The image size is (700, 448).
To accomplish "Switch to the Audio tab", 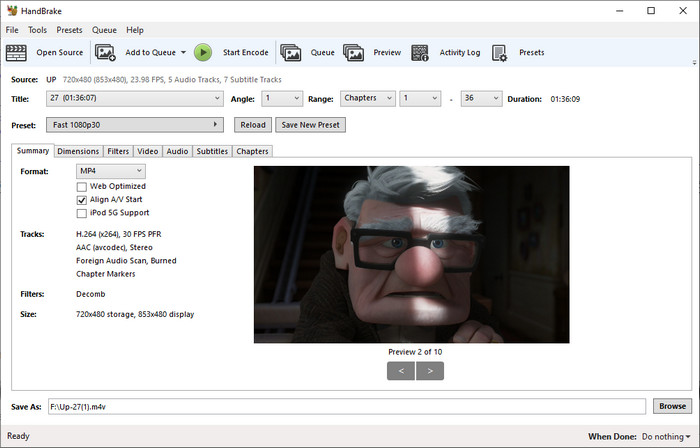I will pos(177,151).
